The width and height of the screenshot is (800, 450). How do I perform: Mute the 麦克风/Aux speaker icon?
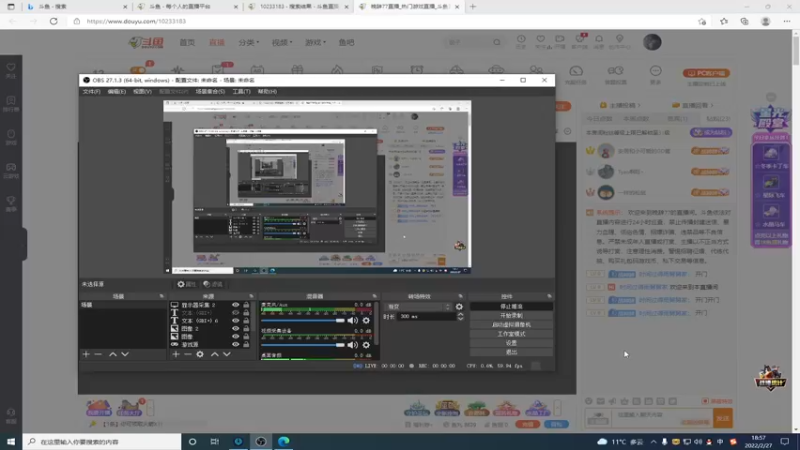click(x=352, y=320)
